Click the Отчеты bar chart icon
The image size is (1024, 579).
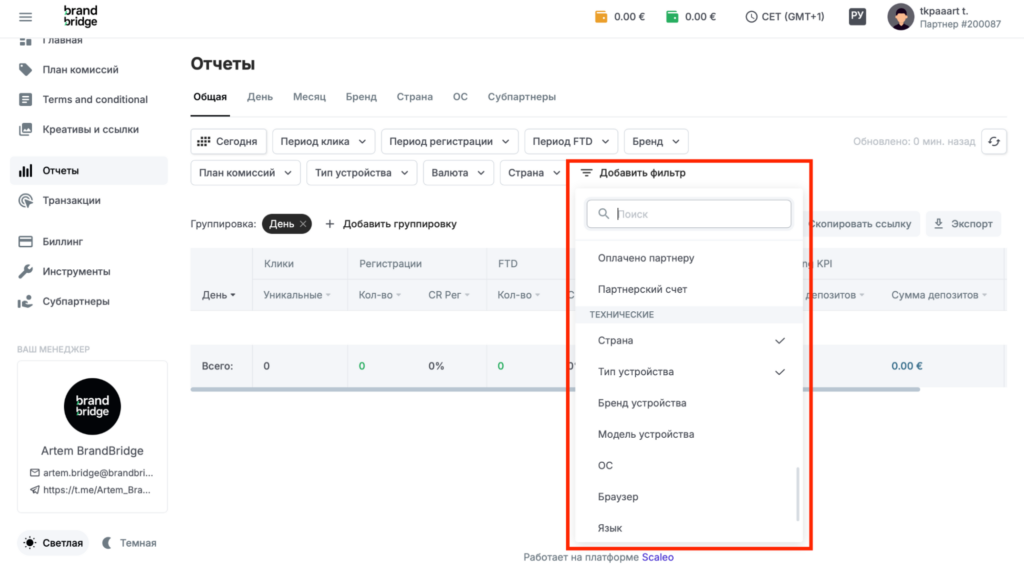pos(25,170)
